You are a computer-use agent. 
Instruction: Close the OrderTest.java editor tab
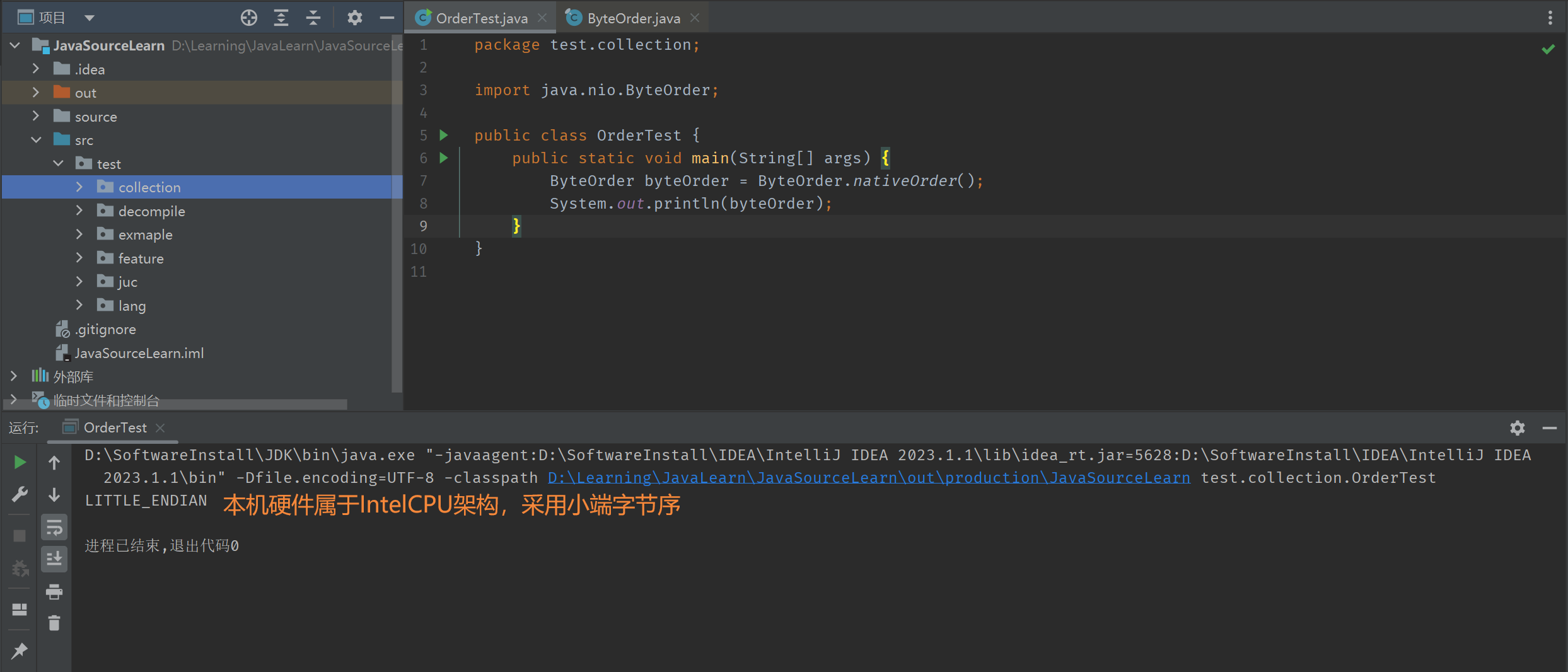point(542,18)
